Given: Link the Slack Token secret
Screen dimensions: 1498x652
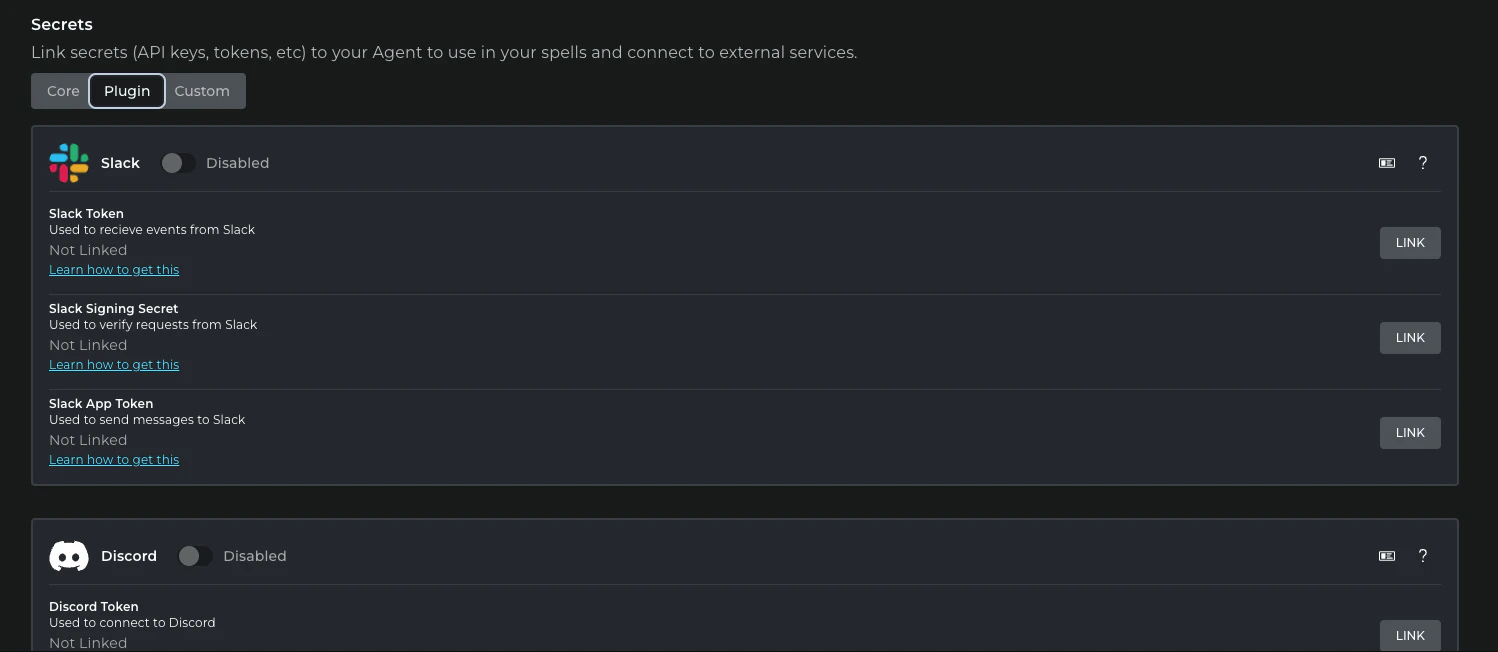Looking at the screenshot, I should pos(1410,242).
